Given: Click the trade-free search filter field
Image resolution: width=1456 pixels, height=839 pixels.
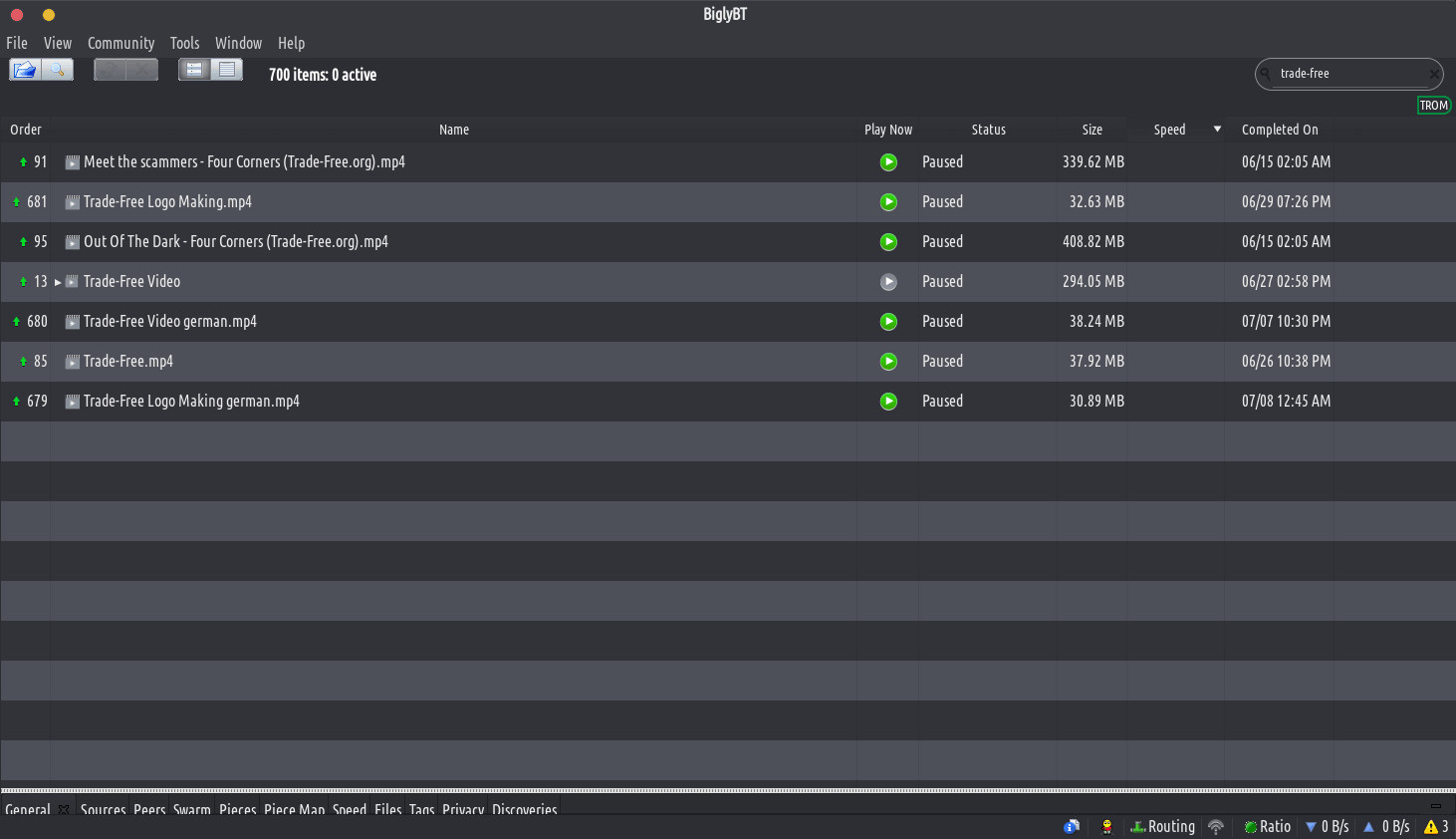Looking at the screenshot, I should [1348, 74].
